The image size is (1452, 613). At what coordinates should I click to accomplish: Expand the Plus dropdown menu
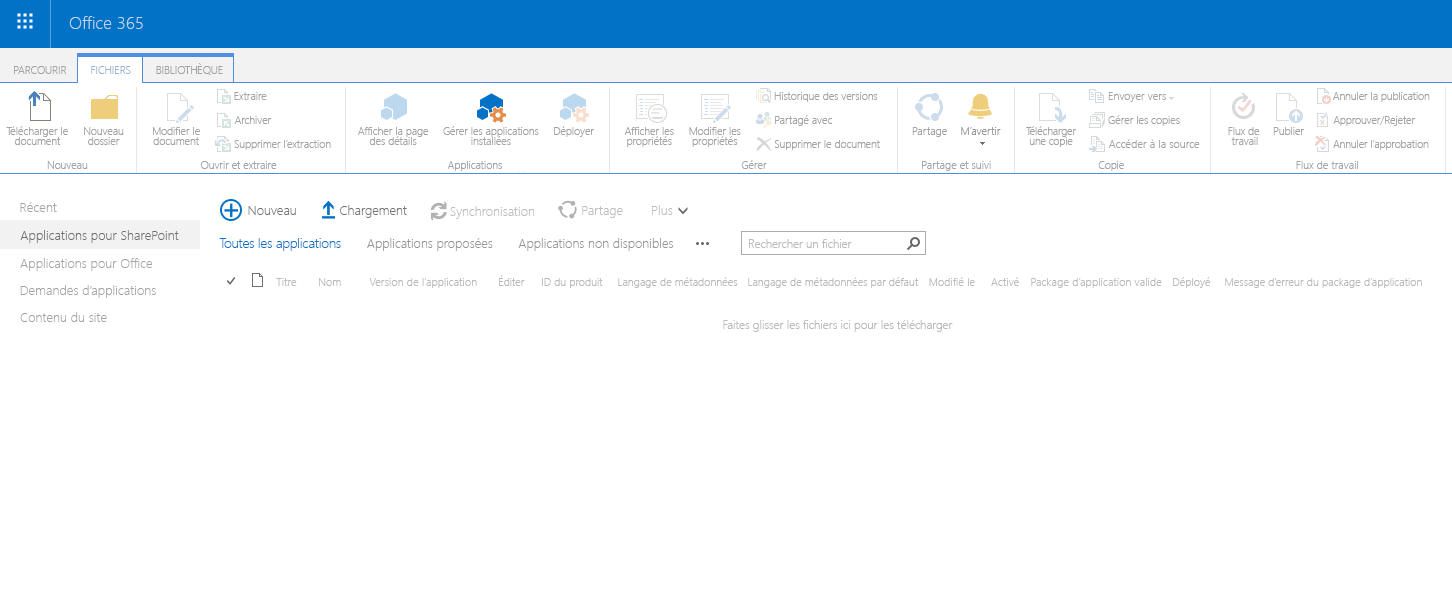pos(667,210)
